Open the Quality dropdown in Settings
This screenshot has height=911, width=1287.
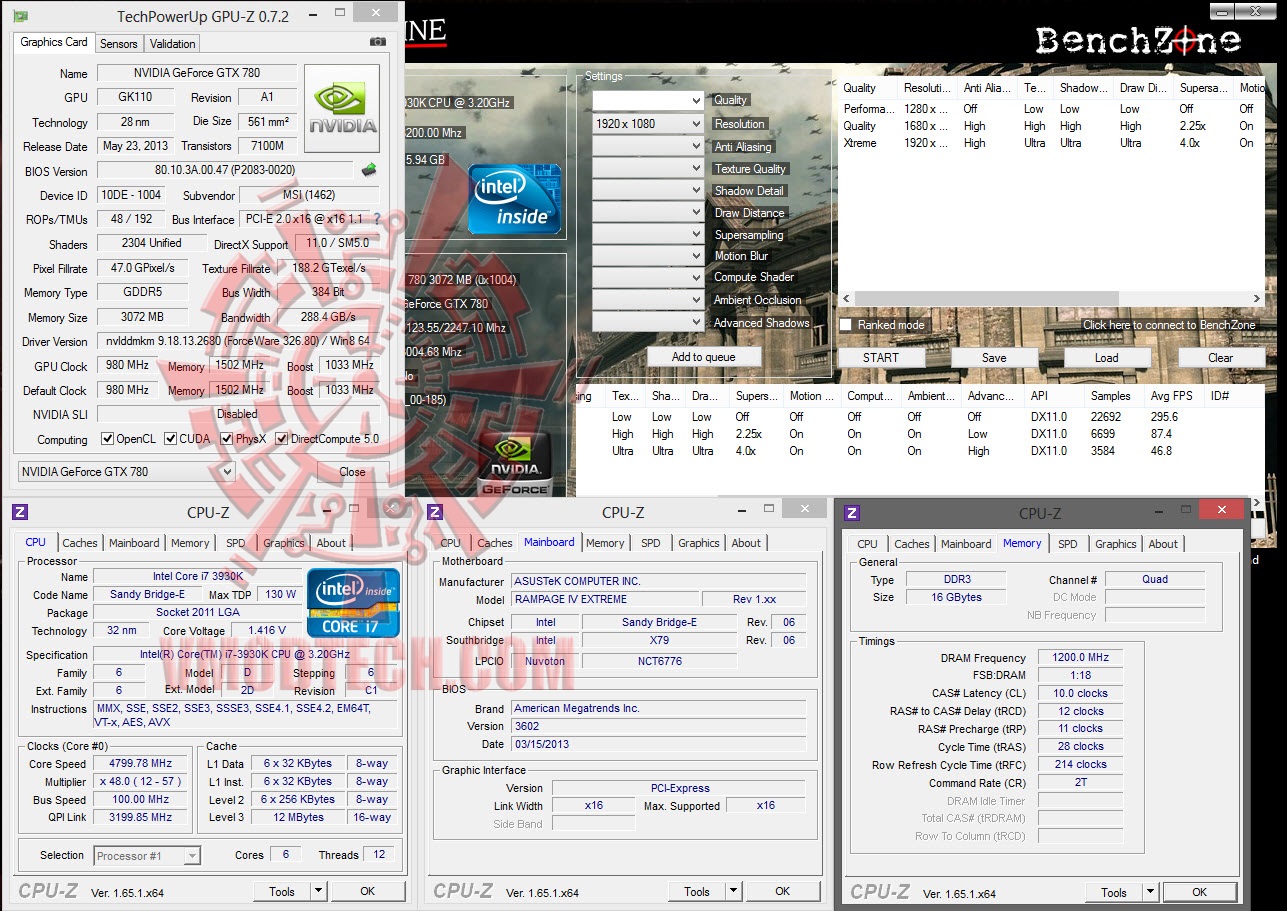(x=648, y=101)
